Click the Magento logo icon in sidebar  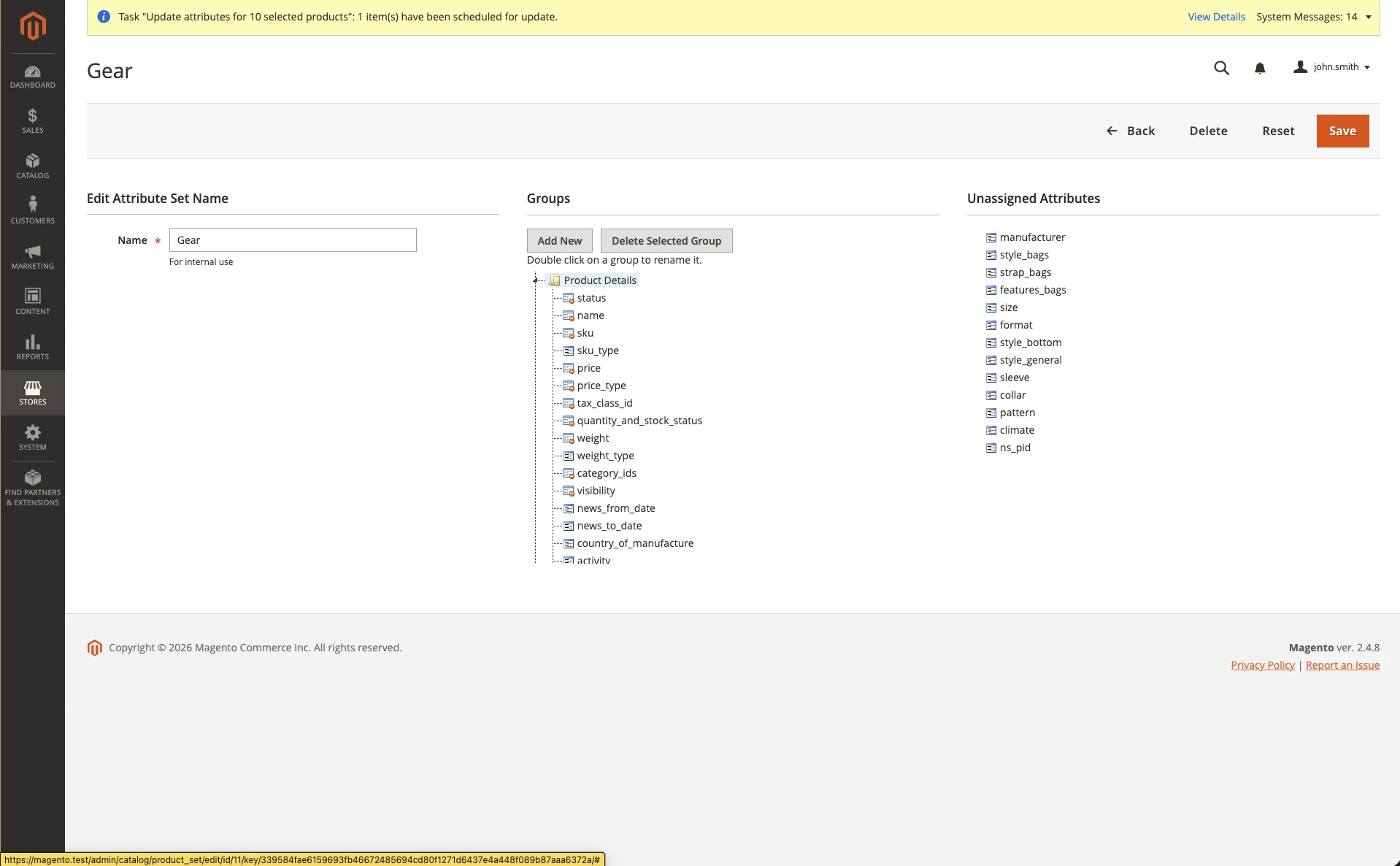click(33, 26)
